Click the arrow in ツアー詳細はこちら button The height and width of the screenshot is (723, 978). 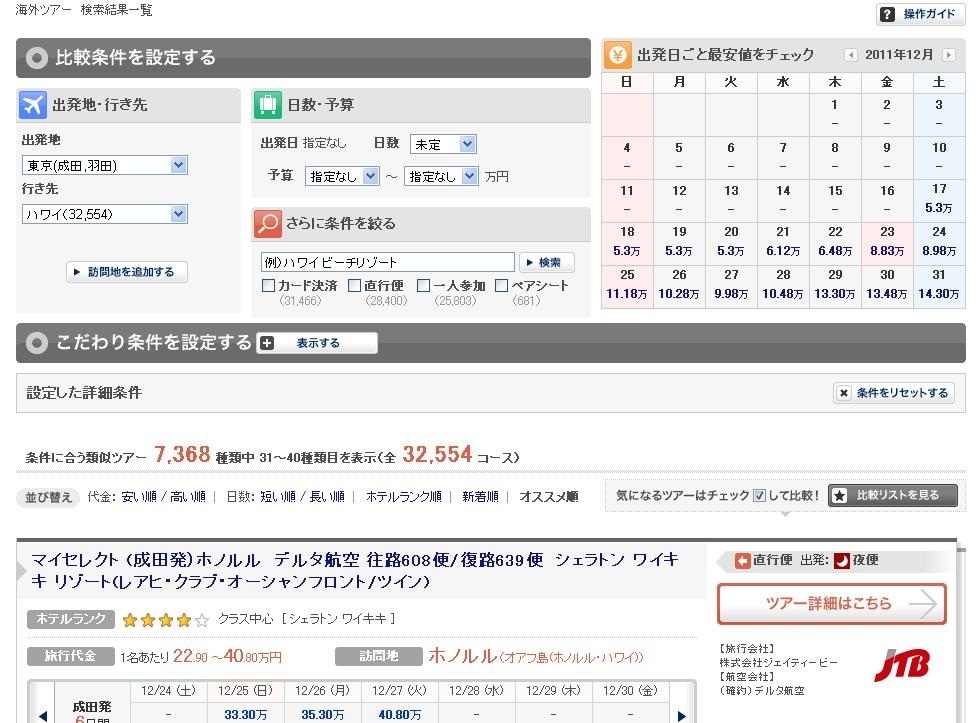point(923,603)
